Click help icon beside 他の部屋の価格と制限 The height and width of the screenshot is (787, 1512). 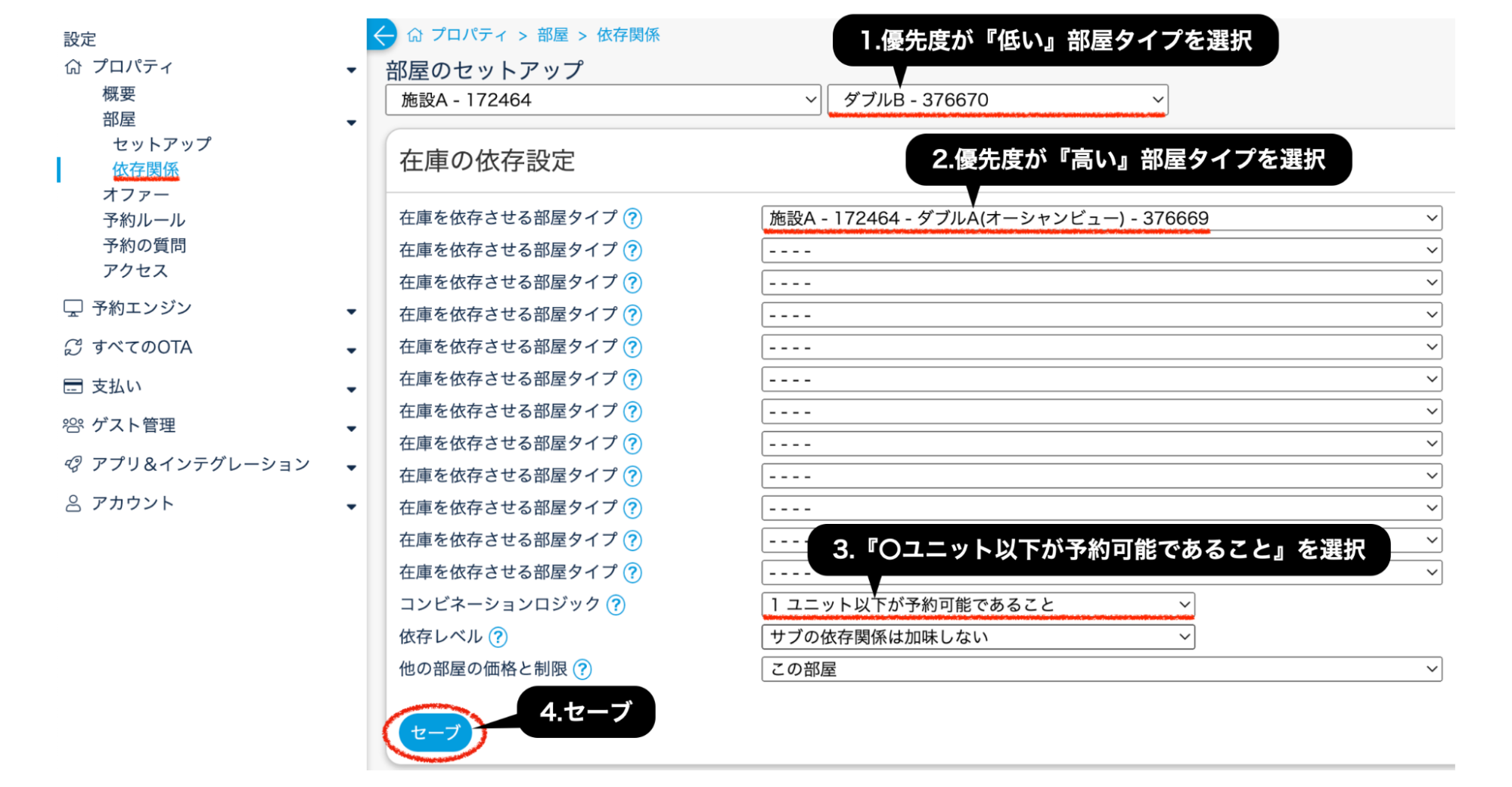tap(582, 669)
